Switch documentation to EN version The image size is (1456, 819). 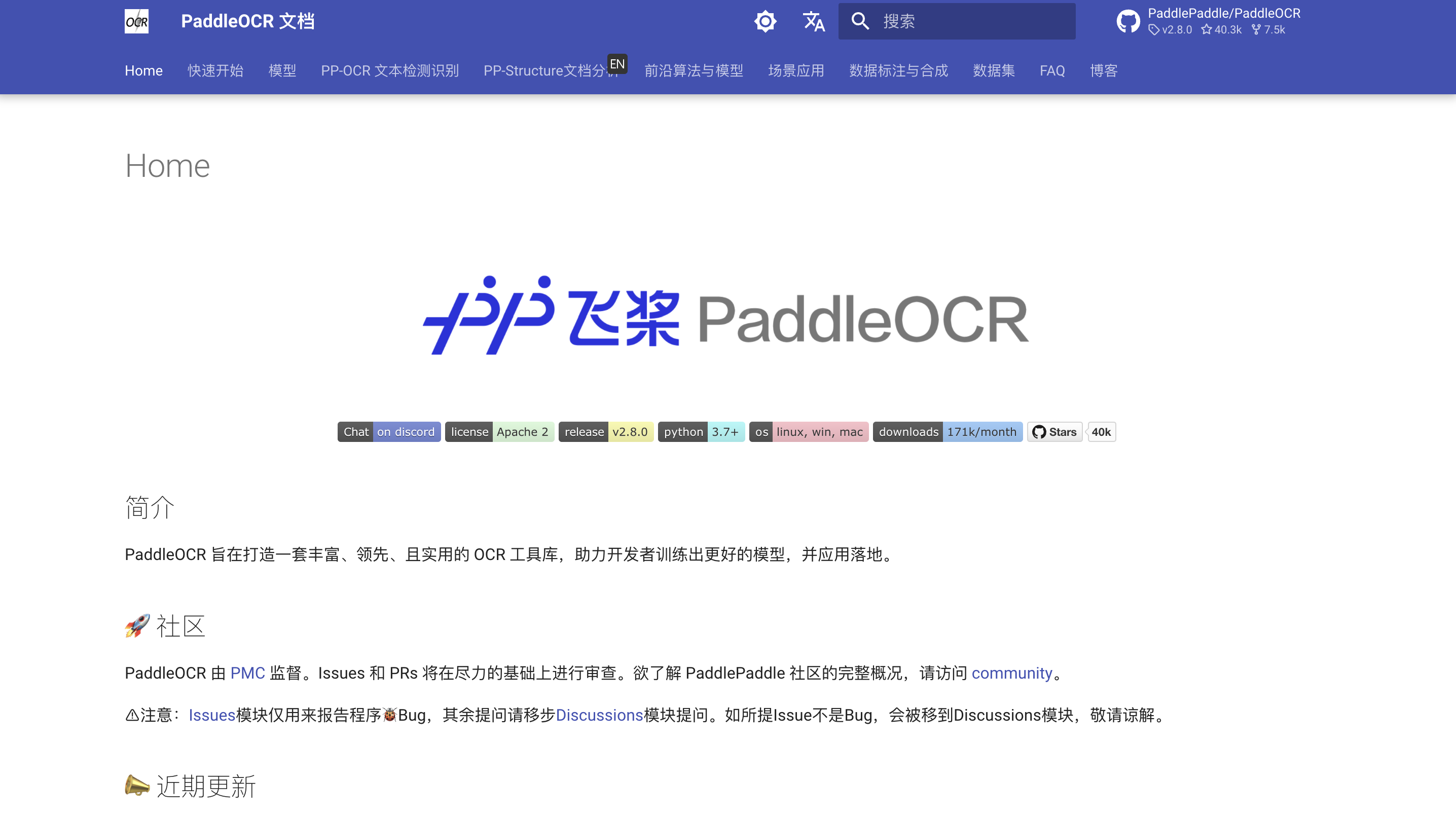point(617,64)
